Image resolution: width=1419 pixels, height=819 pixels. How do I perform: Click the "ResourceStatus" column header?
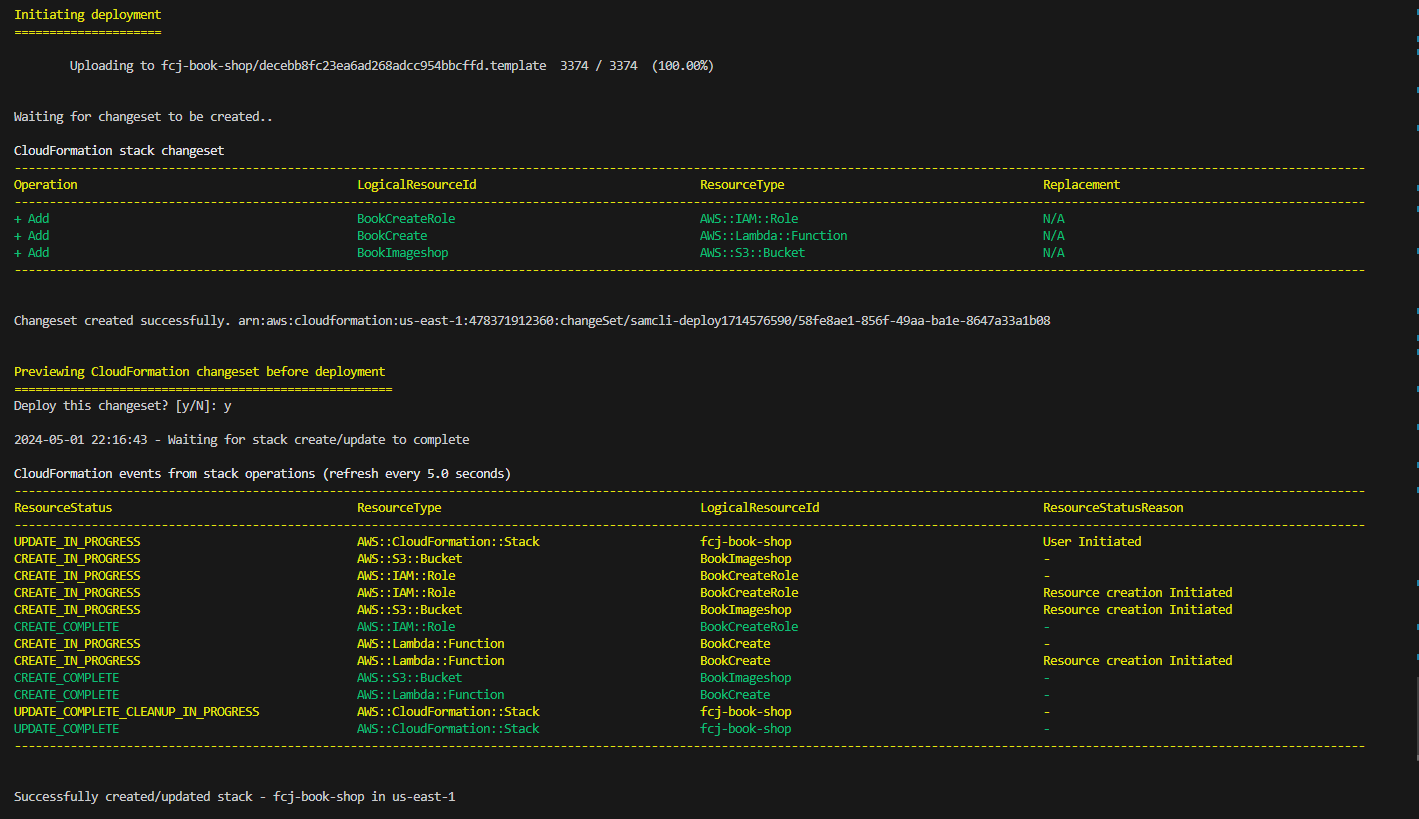pyautogui.click(x=63, y=508)
